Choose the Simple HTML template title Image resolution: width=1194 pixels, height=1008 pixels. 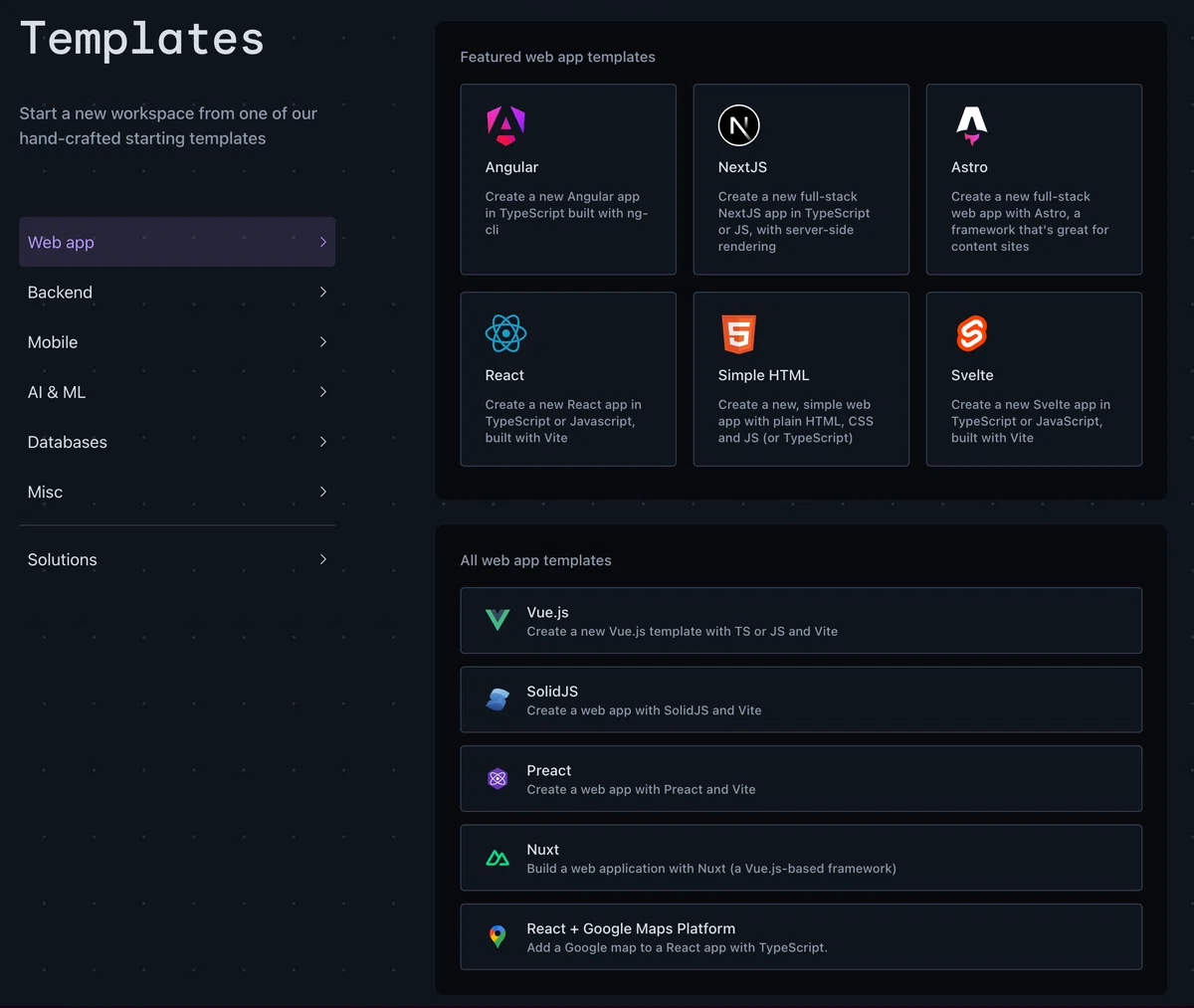[x=763, y=375]
